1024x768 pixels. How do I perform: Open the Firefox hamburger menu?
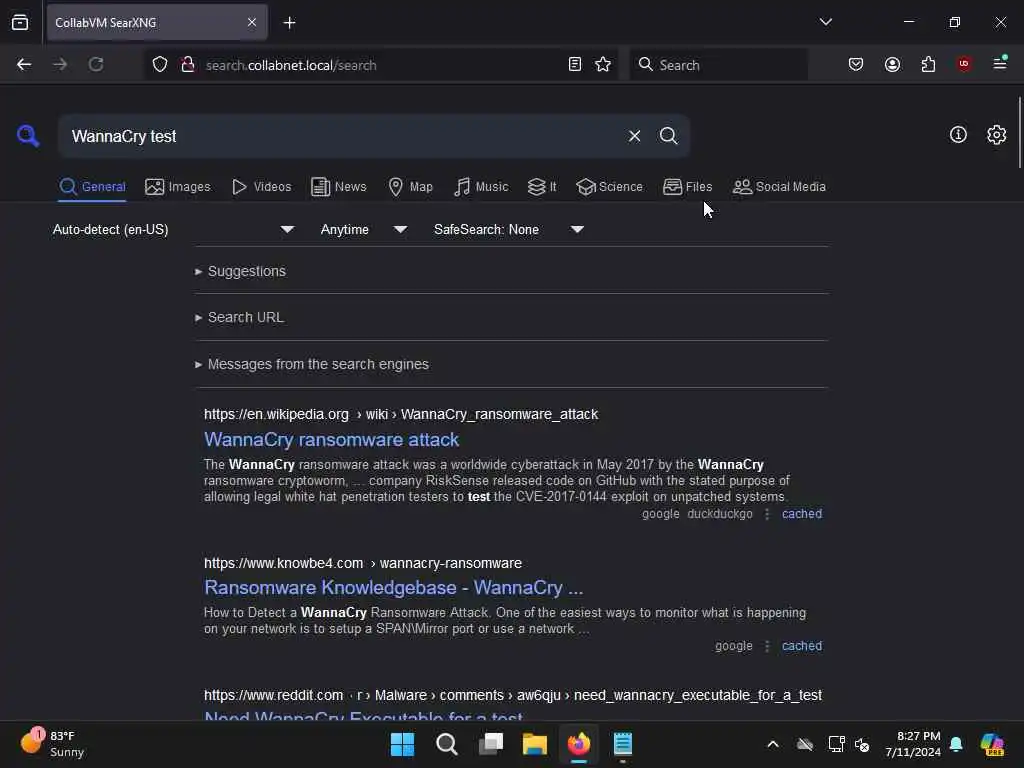(x=1000, y=63)
